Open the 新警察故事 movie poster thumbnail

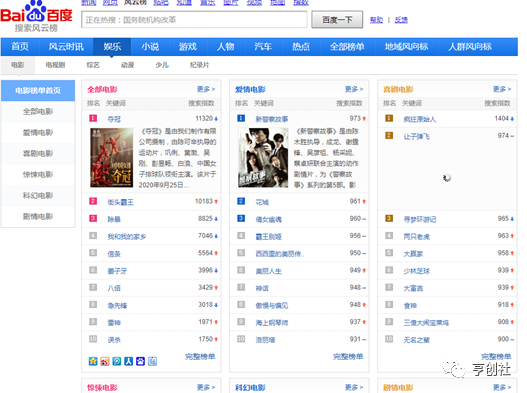[263, 157]
